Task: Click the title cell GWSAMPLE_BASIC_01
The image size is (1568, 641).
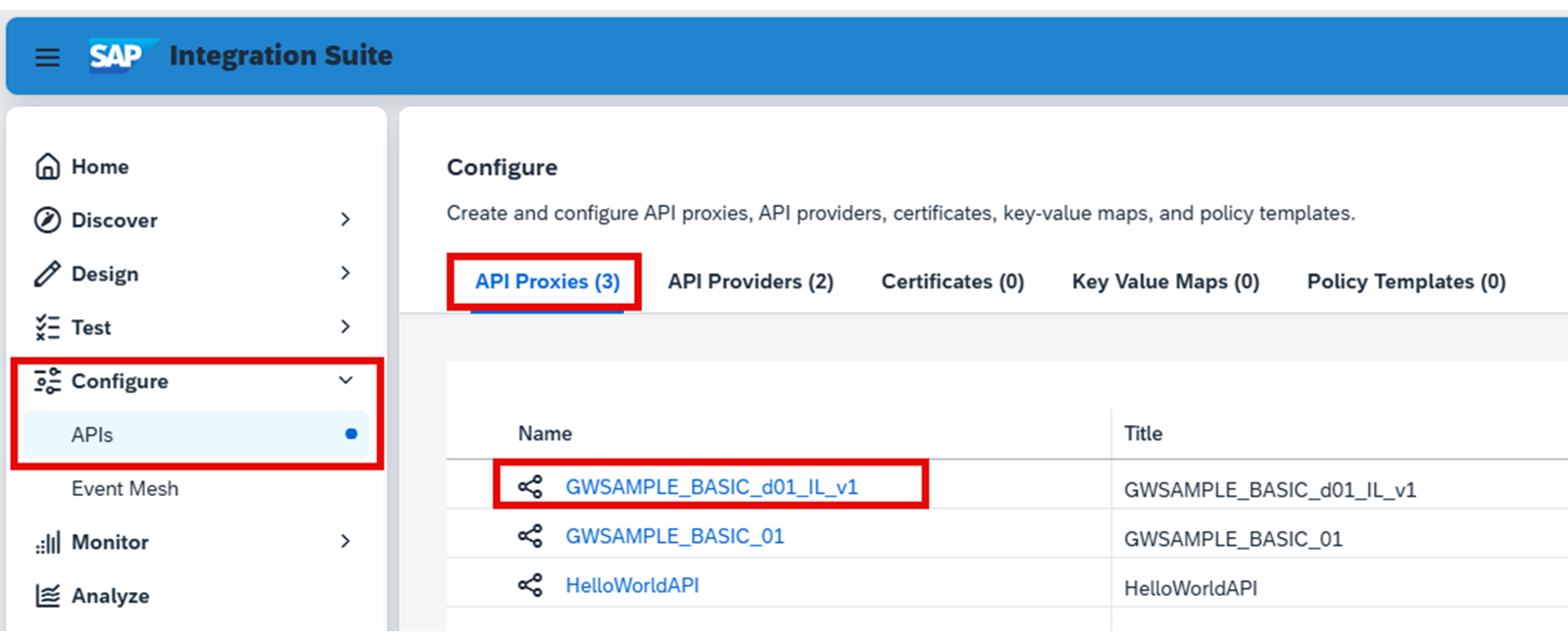Action: click(1233, 539)
